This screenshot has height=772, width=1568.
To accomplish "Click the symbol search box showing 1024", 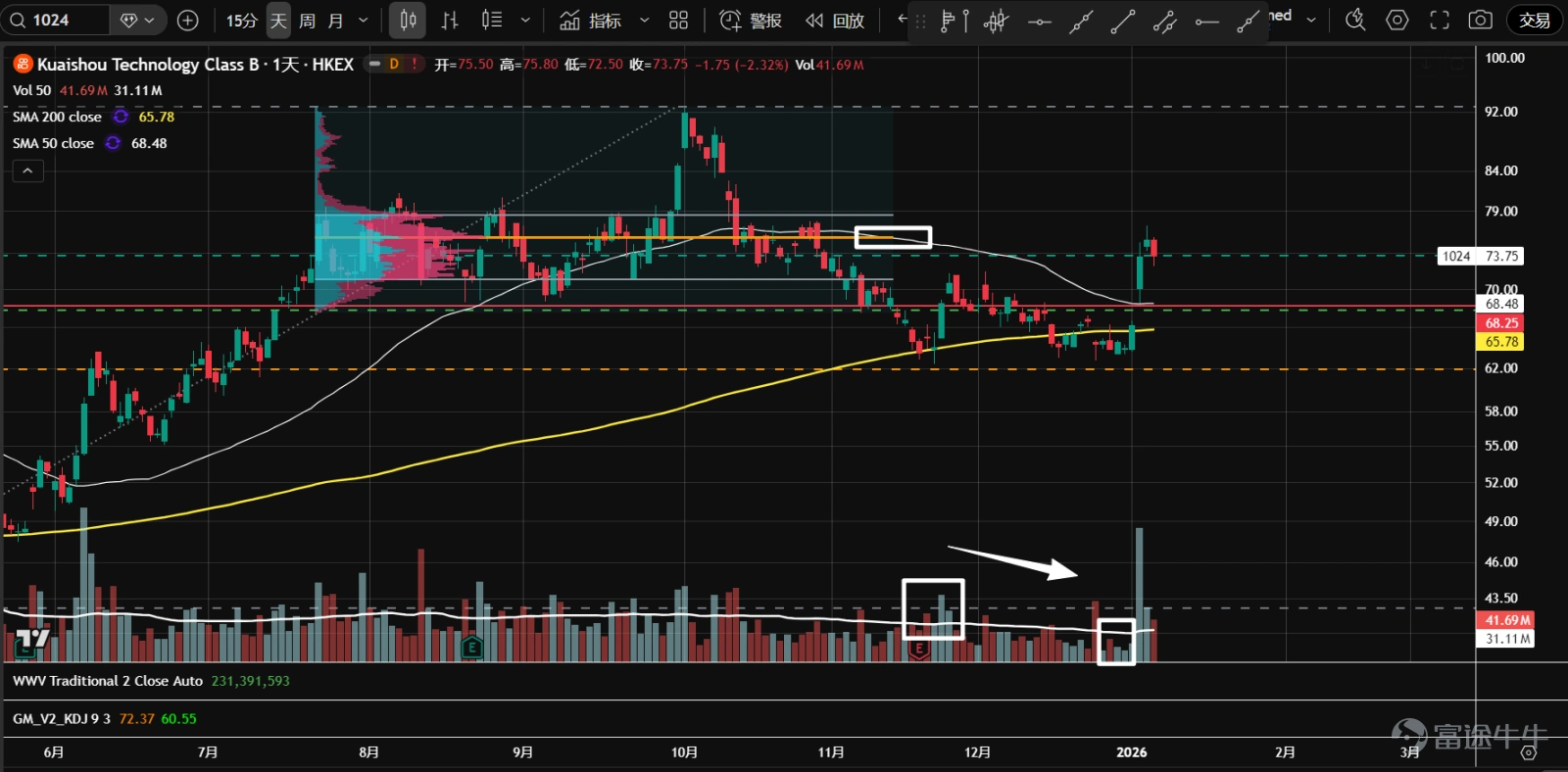I will click(x=55, y=20).
